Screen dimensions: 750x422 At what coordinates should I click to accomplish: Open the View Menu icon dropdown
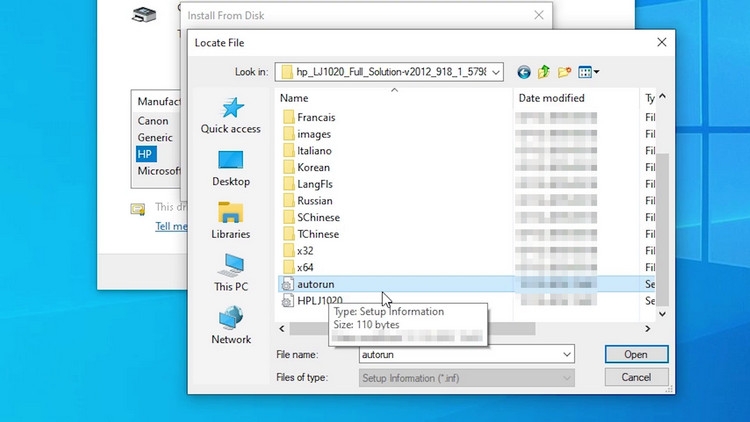[588, 72]
